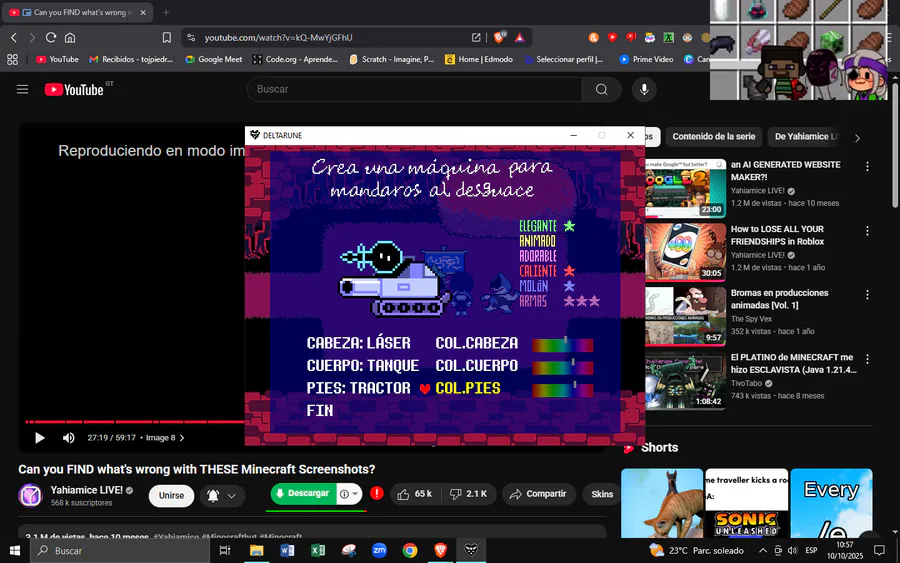Click red exclamation alert icon
The width and height of the screenshot is (900, 563).
coord(377,493)
